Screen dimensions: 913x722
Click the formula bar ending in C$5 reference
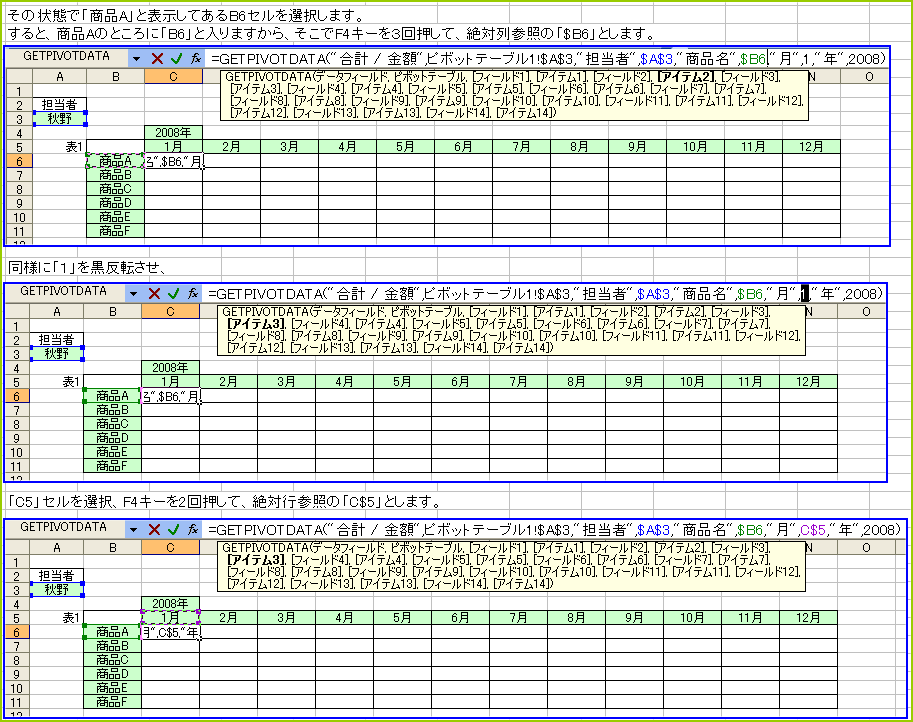554,529
